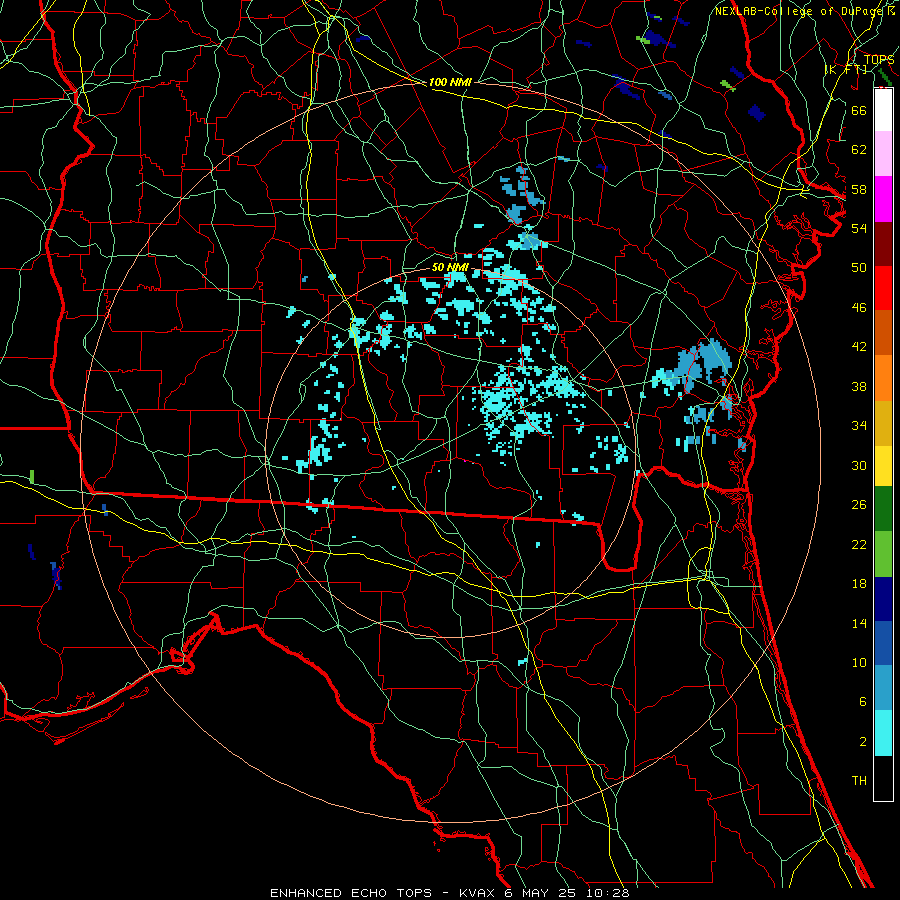Select the black TH threshold swatch
The image size is (900, 900).
883,778
